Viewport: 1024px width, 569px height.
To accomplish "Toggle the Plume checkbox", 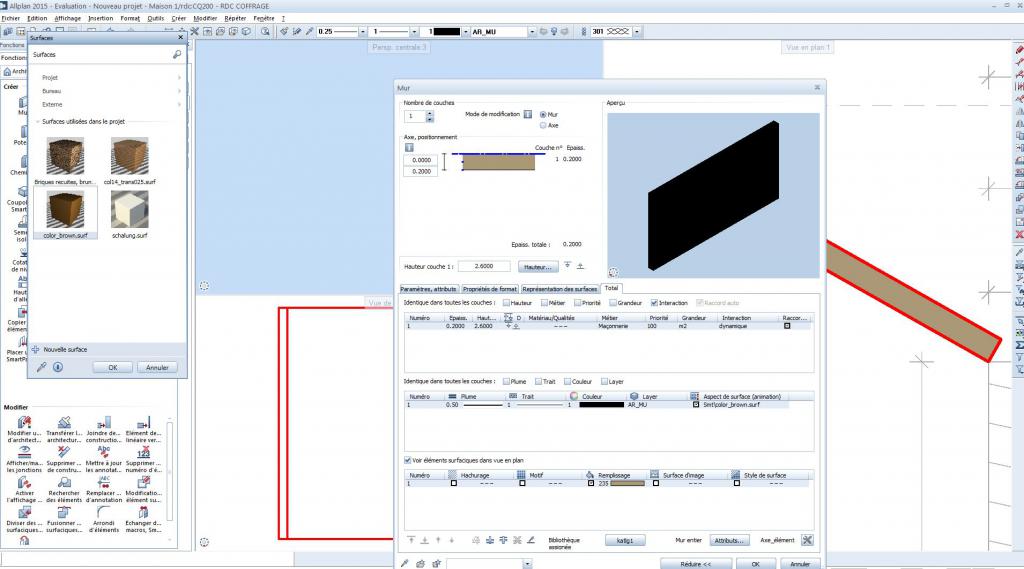I will point(506,382).
